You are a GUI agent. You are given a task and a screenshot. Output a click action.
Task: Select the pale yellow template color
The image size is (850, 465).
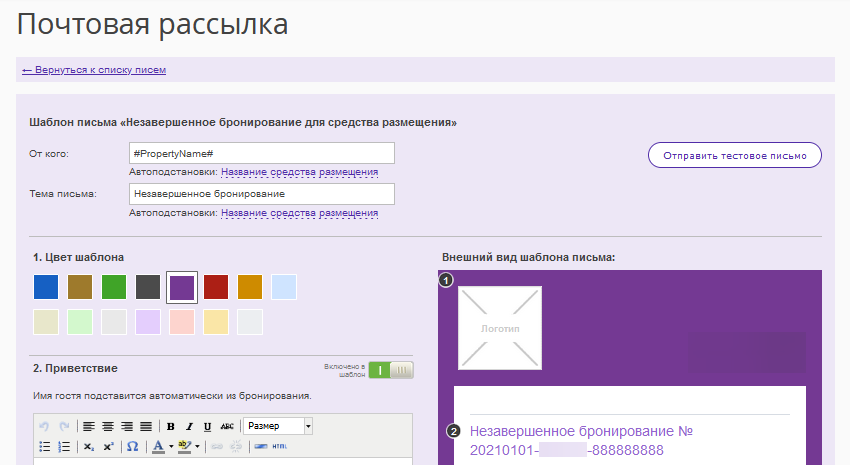[x=216, y=322]
